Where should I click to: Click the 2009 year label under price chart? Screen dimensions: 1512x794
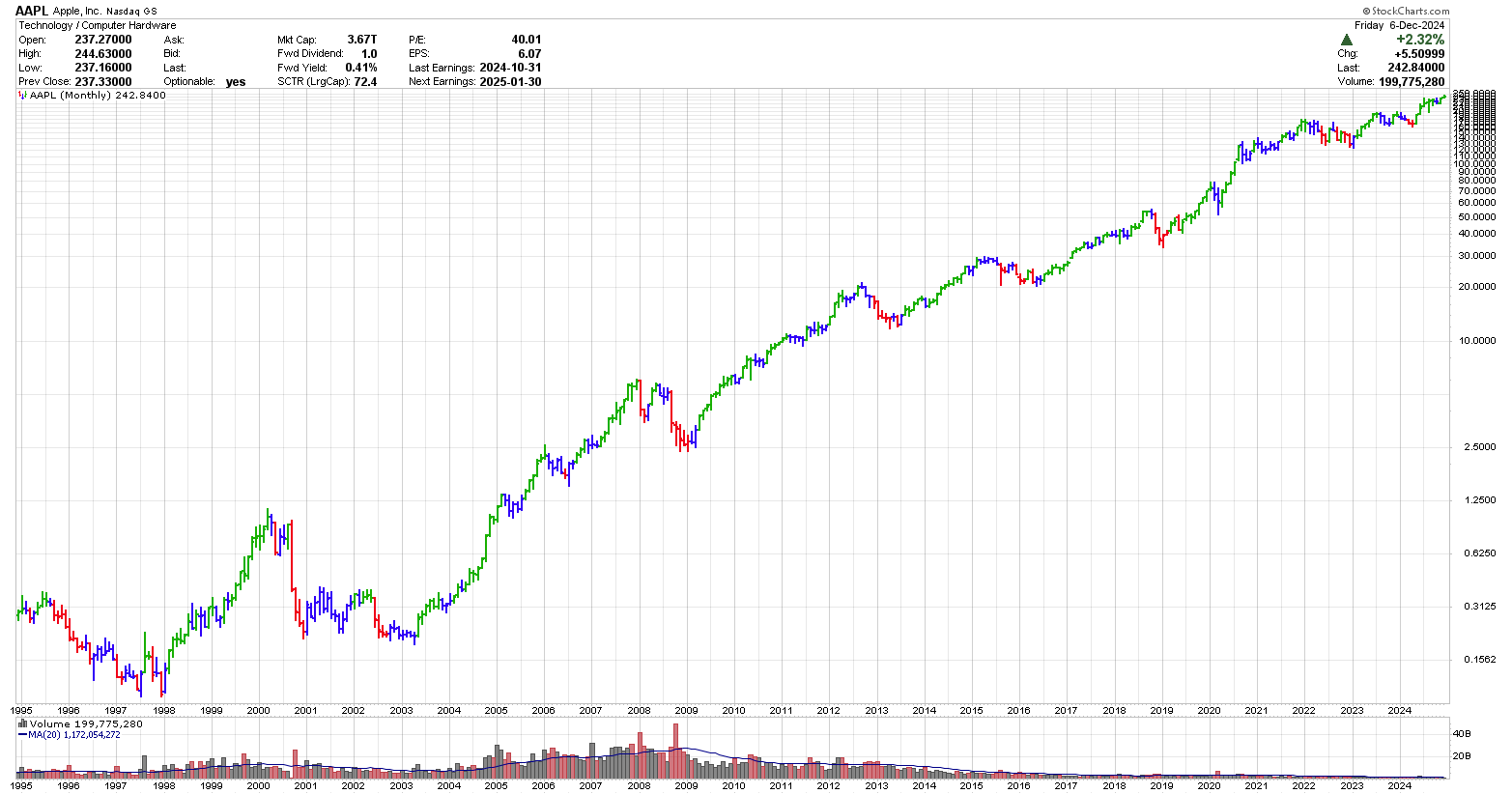coord(686,710)
